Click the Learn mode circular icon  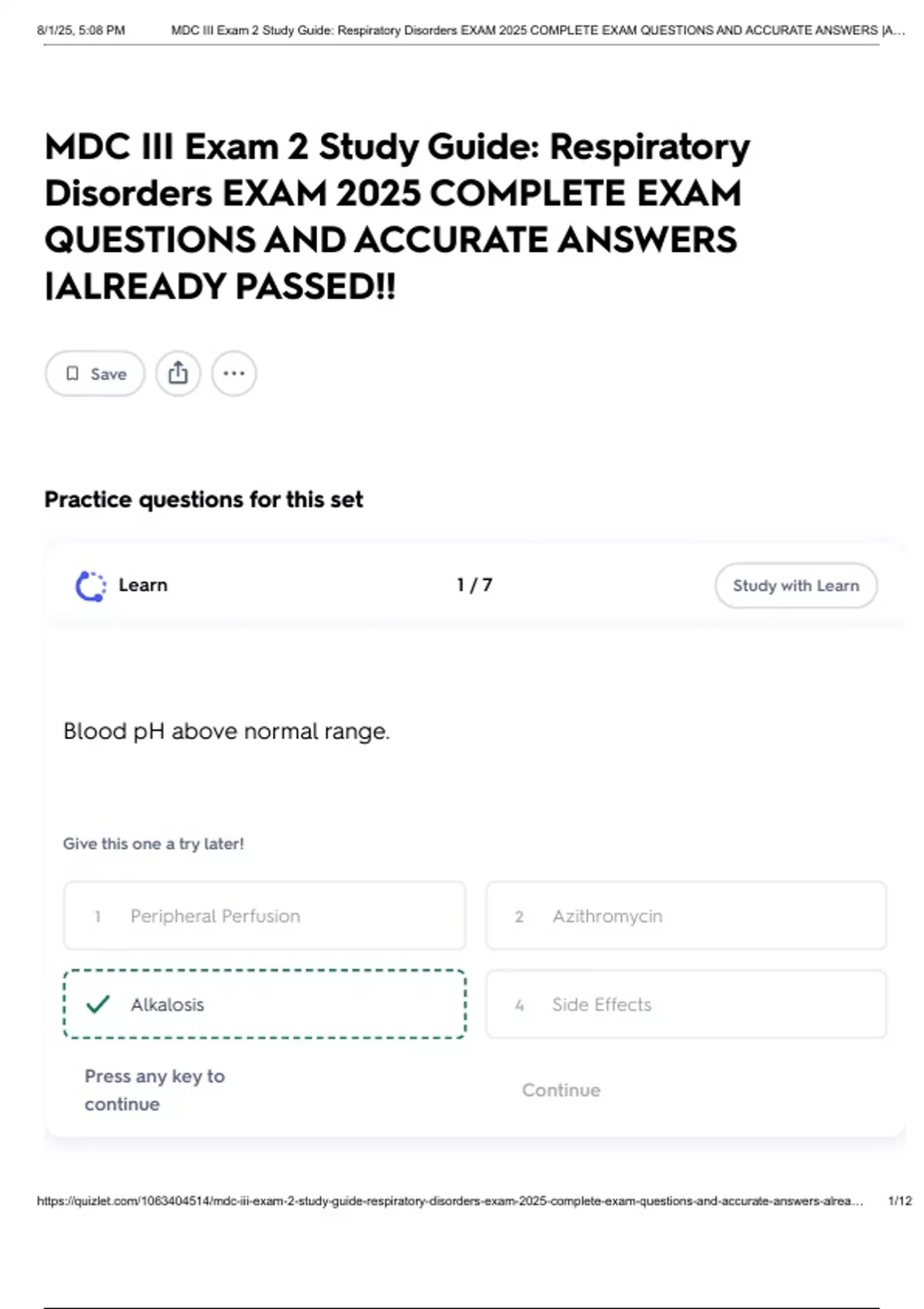[x=91, y=586]
